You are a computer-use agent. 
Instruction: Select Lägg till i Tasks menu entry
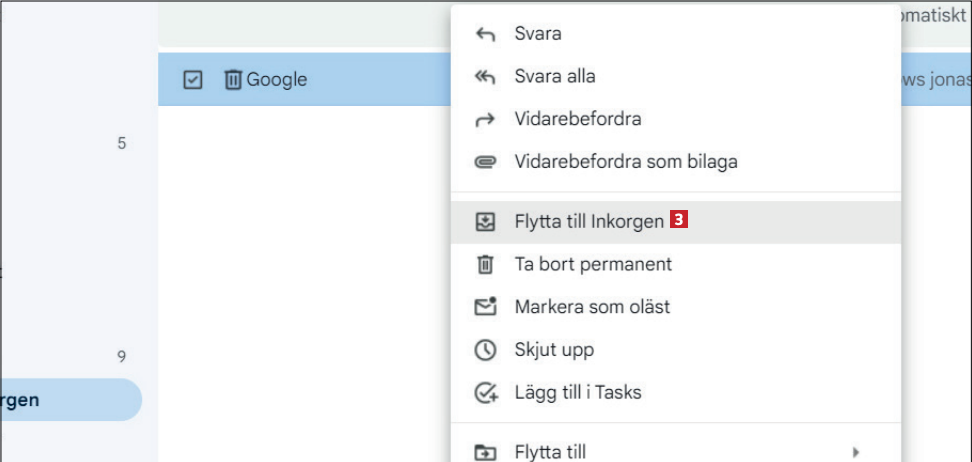pyautogui.click(x=577, y=393)
